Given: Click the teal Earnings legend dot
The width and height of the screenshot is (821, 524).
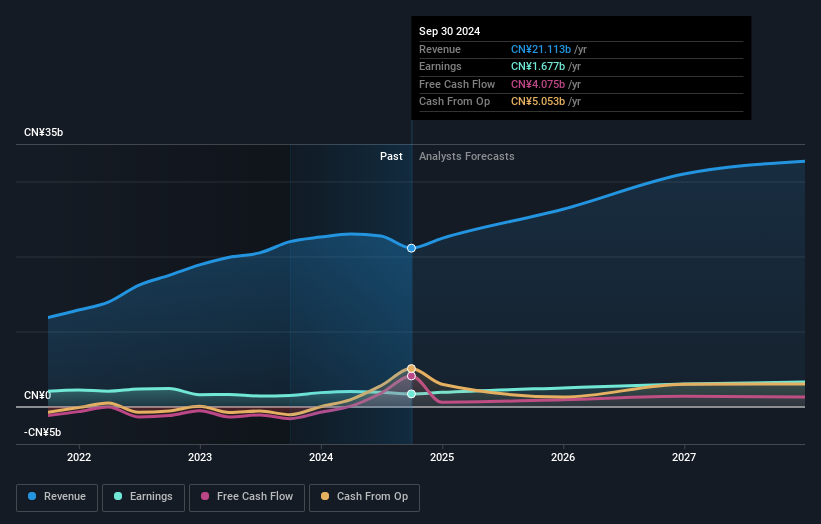Looking at the screenshot, I should pyautogui.click(x=118, y=496).
